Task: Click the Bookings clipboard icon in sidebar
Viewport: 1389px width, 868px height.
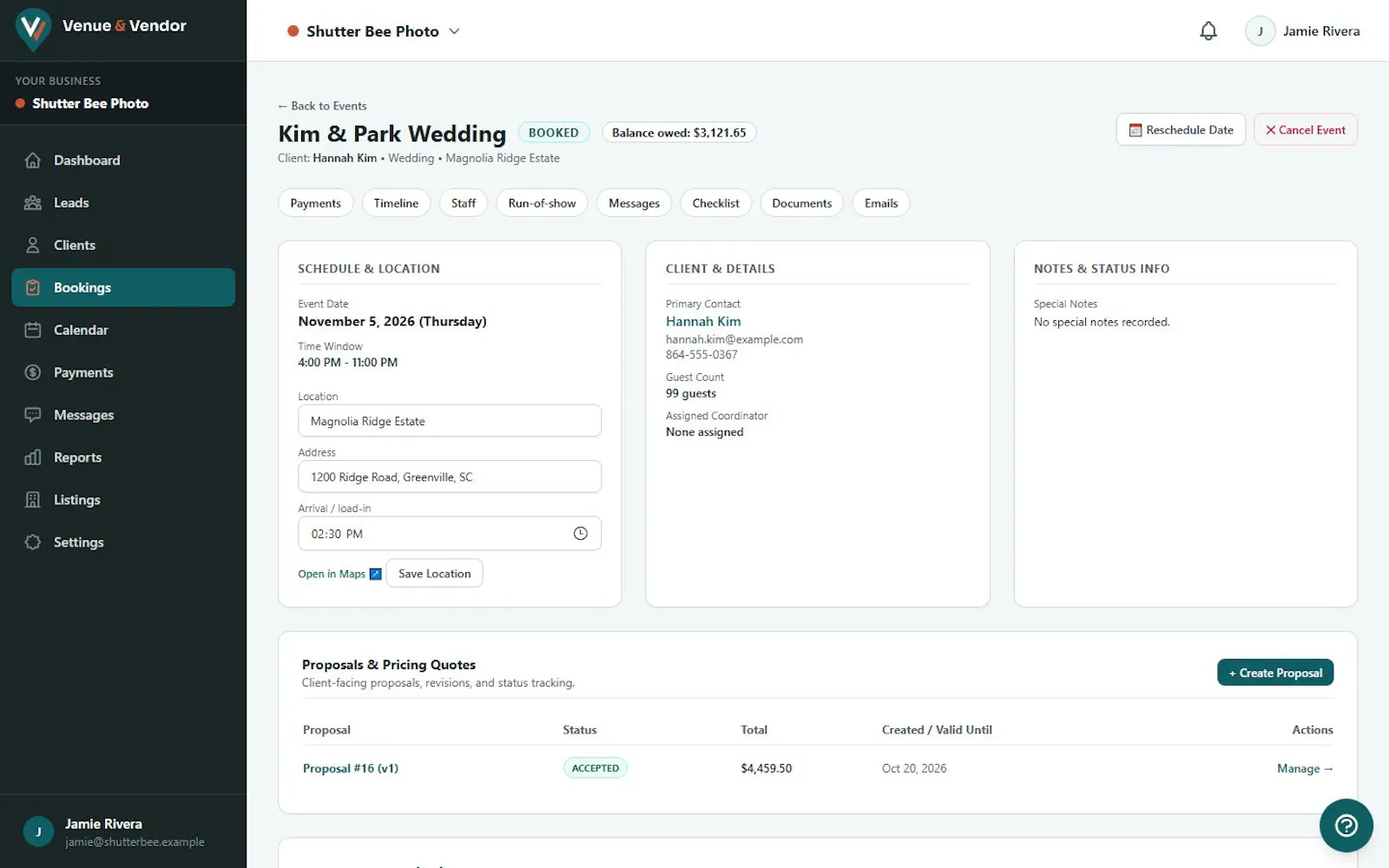Action: pos(33,288)
